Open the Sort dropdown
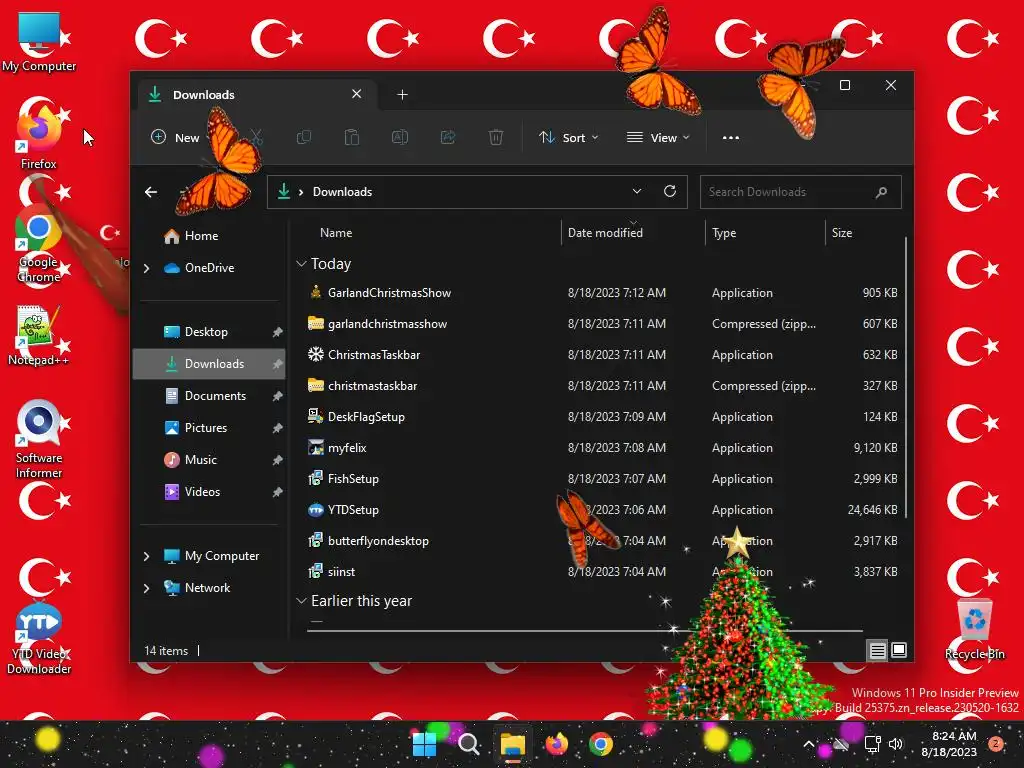1024x768 pixels. 568,137
